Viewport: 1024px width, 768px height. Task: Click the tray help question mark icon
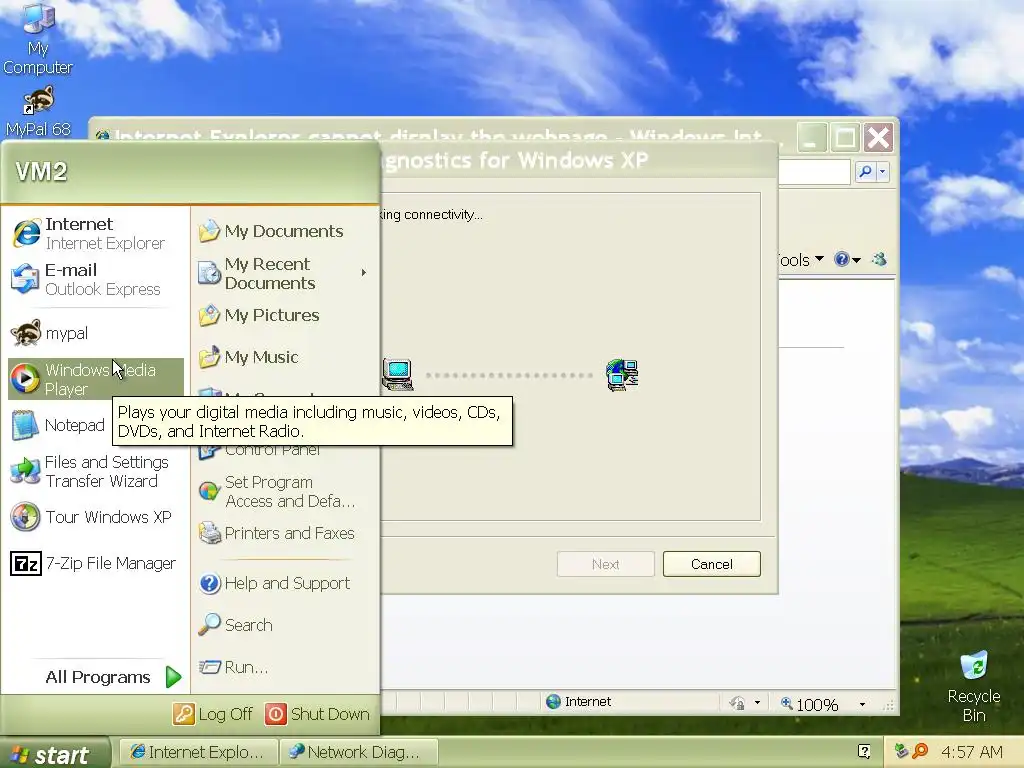(863, 752)
